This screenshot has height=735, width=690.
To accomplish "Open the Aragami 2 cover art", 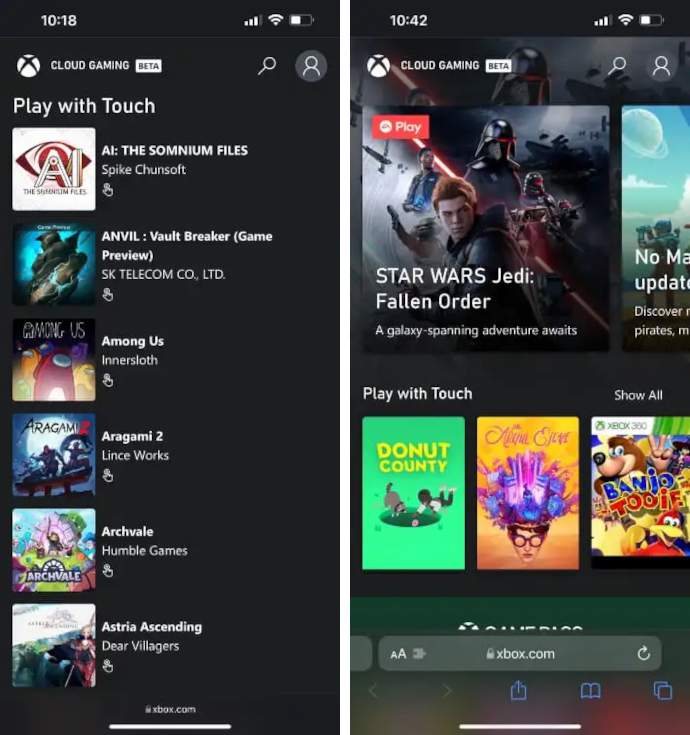I will tap(54, 455).
